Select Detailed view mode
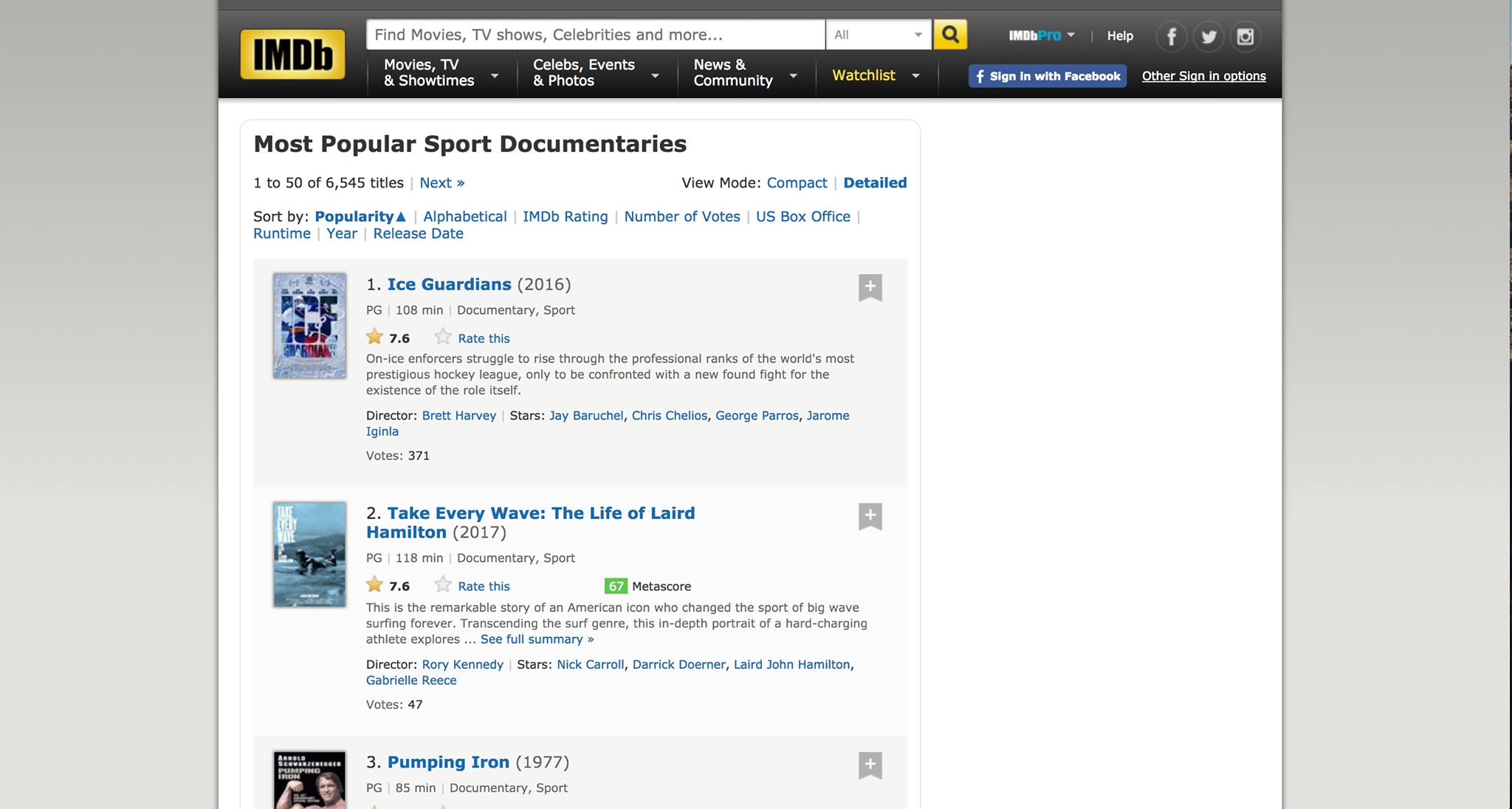 [x=875, y=183]
